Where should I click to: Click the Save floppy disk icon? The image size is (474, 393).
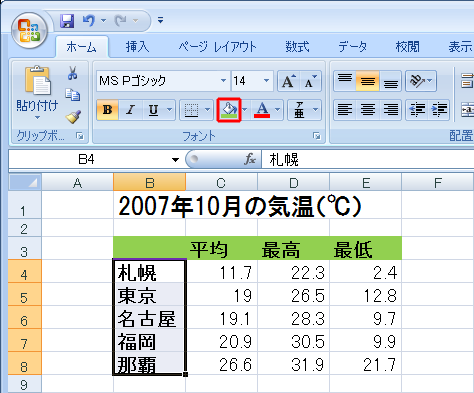[x=67, y=21]
